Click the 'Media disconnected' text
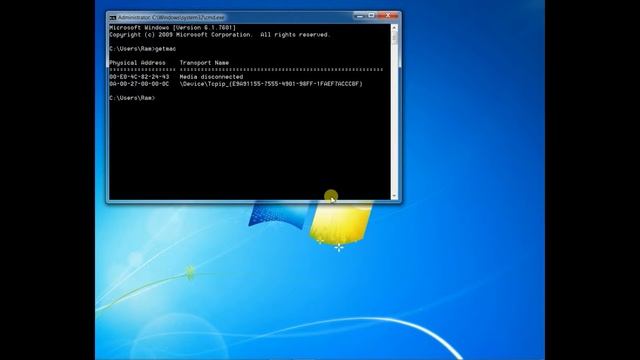This screenshot has width=640, height=360. coord(211,77)
